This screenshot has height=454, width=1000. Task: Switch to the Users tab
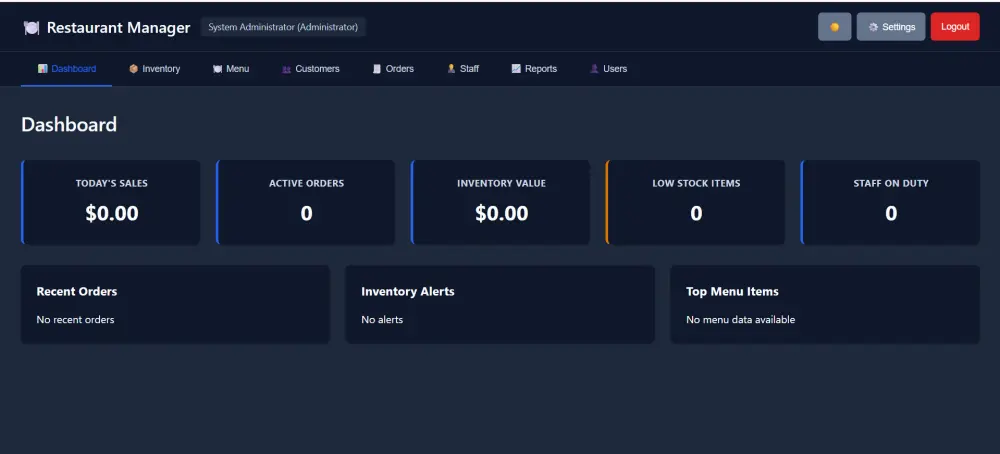click(x=608, y=69)
